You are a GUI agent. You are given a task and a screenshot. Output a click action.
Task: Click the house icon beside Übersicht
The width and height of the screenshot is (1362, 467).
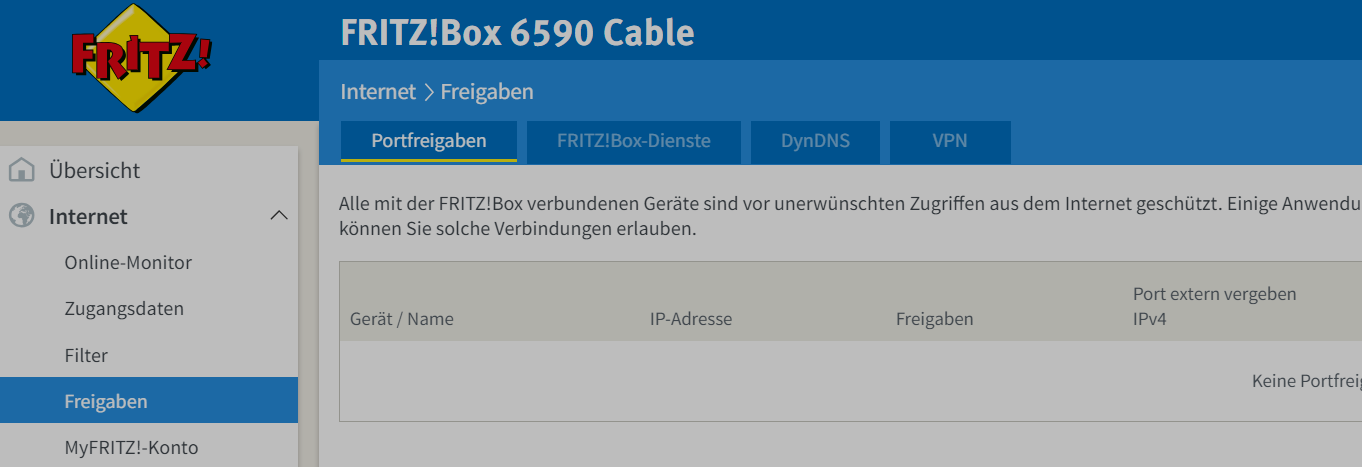pyautogui.click(x=22, y=170)
